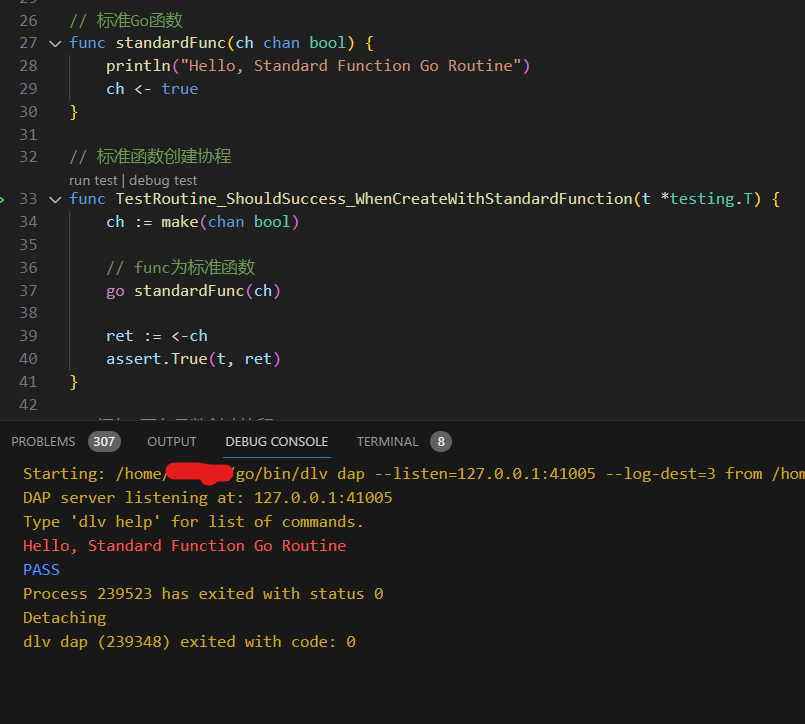The width and height of the screenshot is (805, 724).
Task: Click the 'Process 239523 has exited' line
Action: click(202, 594)
